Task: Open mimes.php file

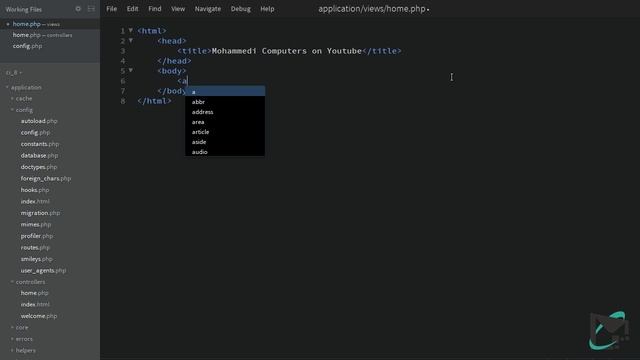Action: click(x=36, y=224)
